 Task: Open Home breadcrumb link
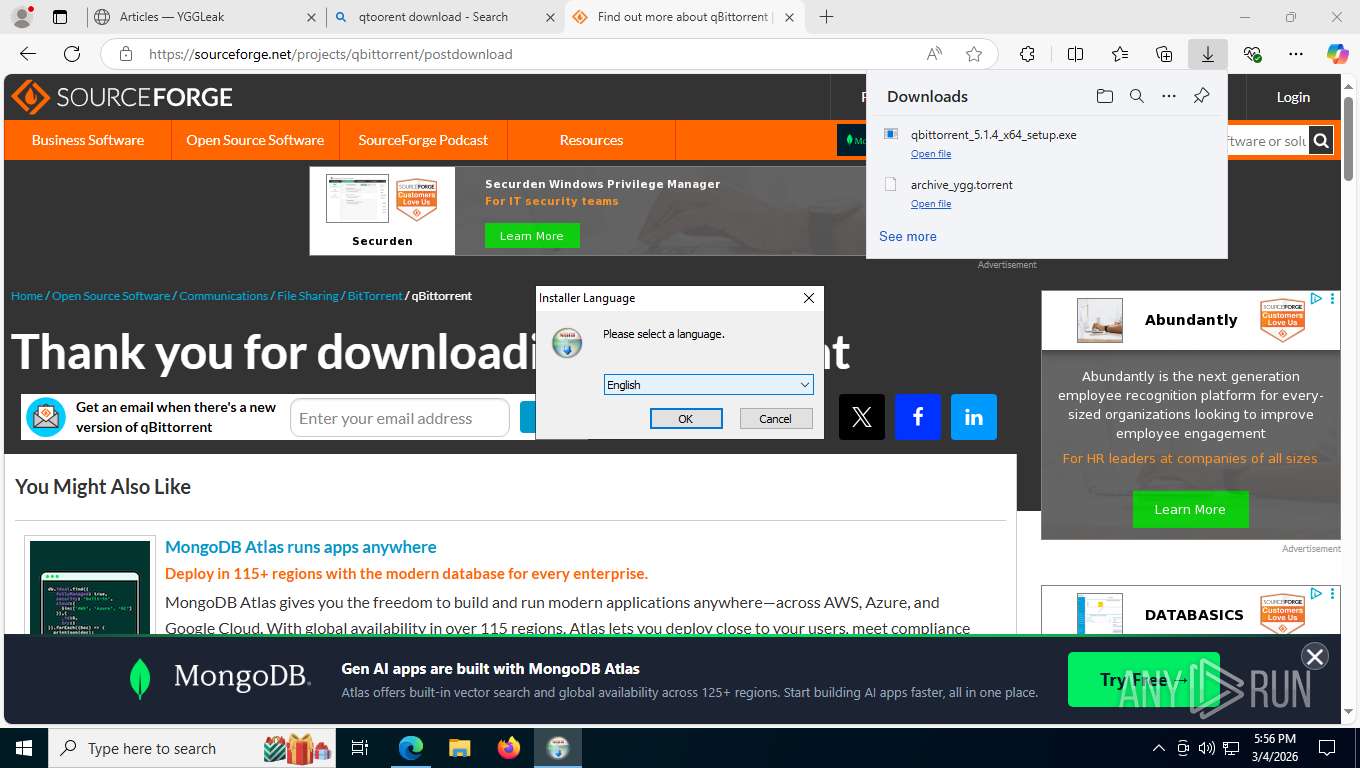(27, 296)
